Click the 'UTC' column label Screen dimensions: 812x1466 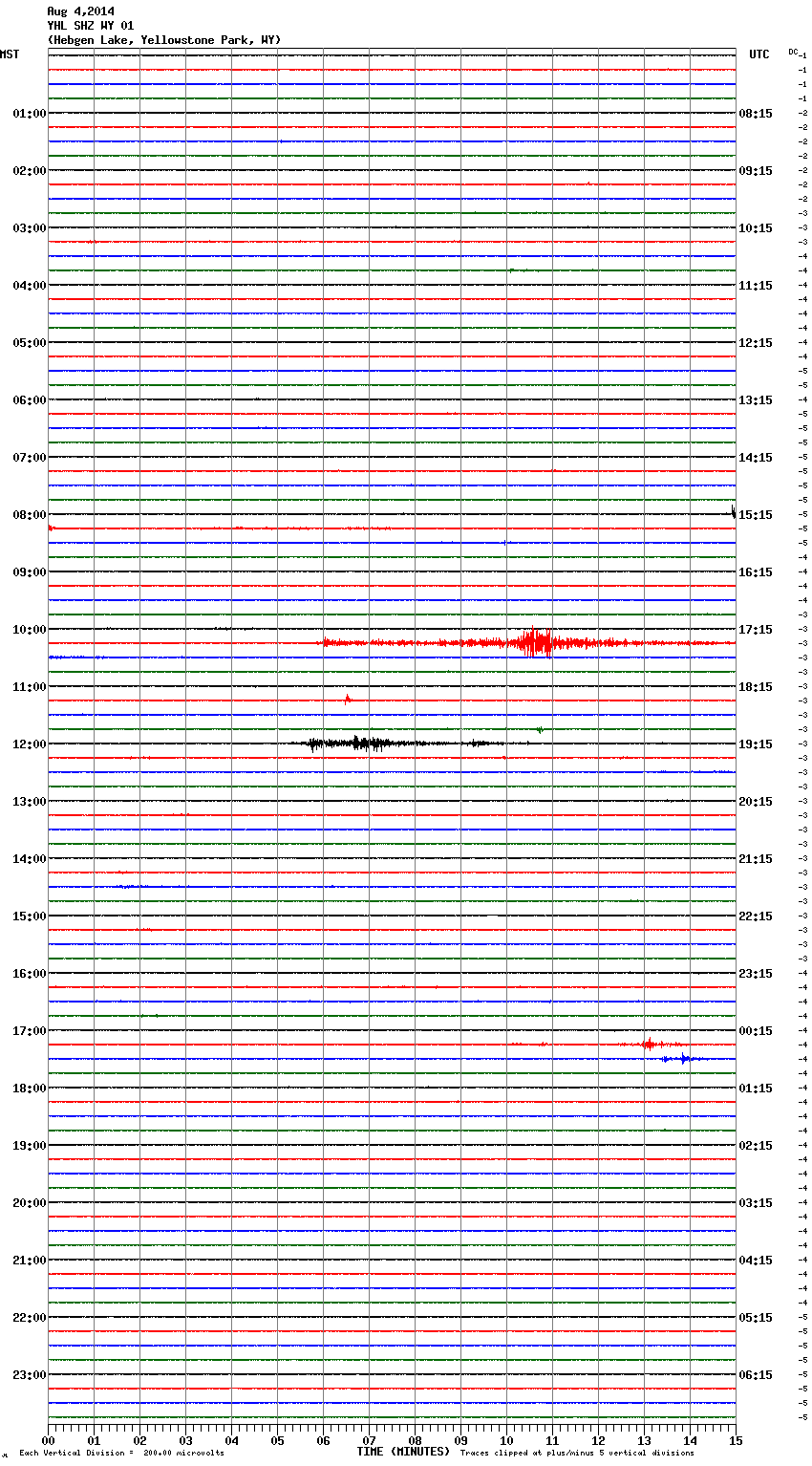coord(759,54)
